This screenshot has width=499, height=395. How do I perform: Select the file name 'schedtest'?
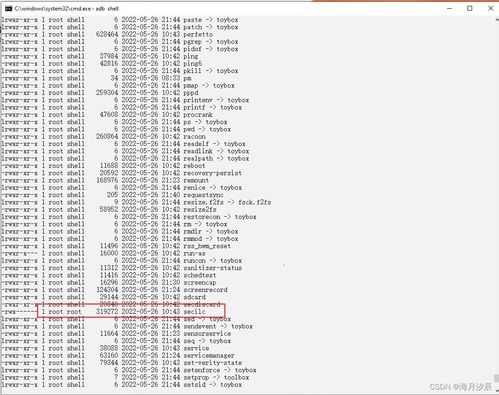(x=200, y=275)
